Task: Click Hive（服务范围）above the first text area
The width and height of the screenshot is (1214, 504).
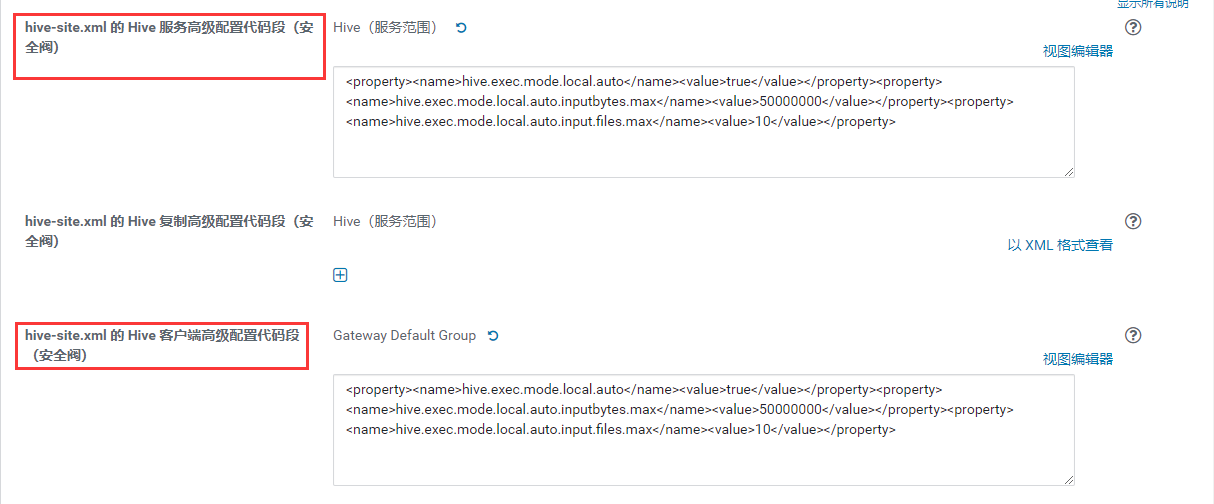Action: [x=385, y=27]
